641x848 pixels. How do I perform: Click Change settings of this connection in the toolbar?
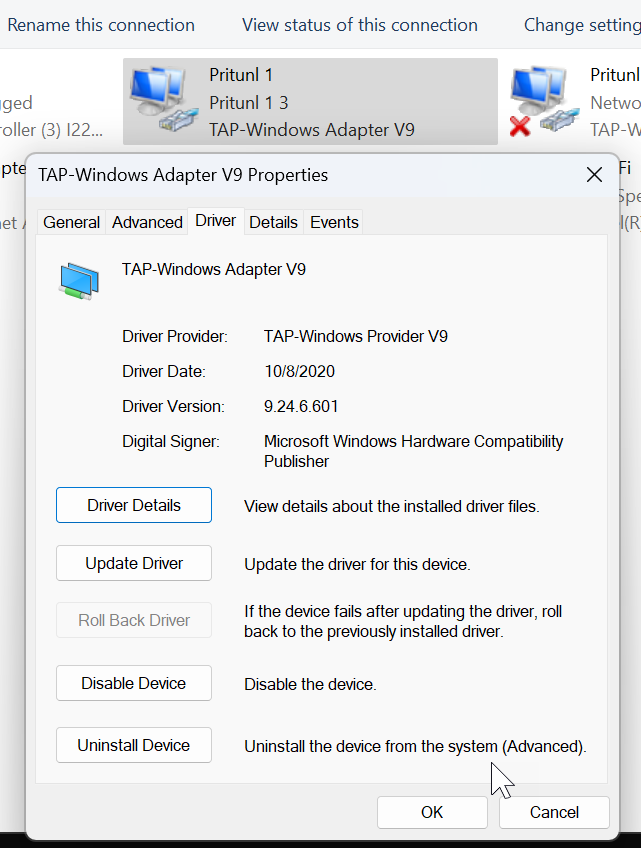[582, 25]
